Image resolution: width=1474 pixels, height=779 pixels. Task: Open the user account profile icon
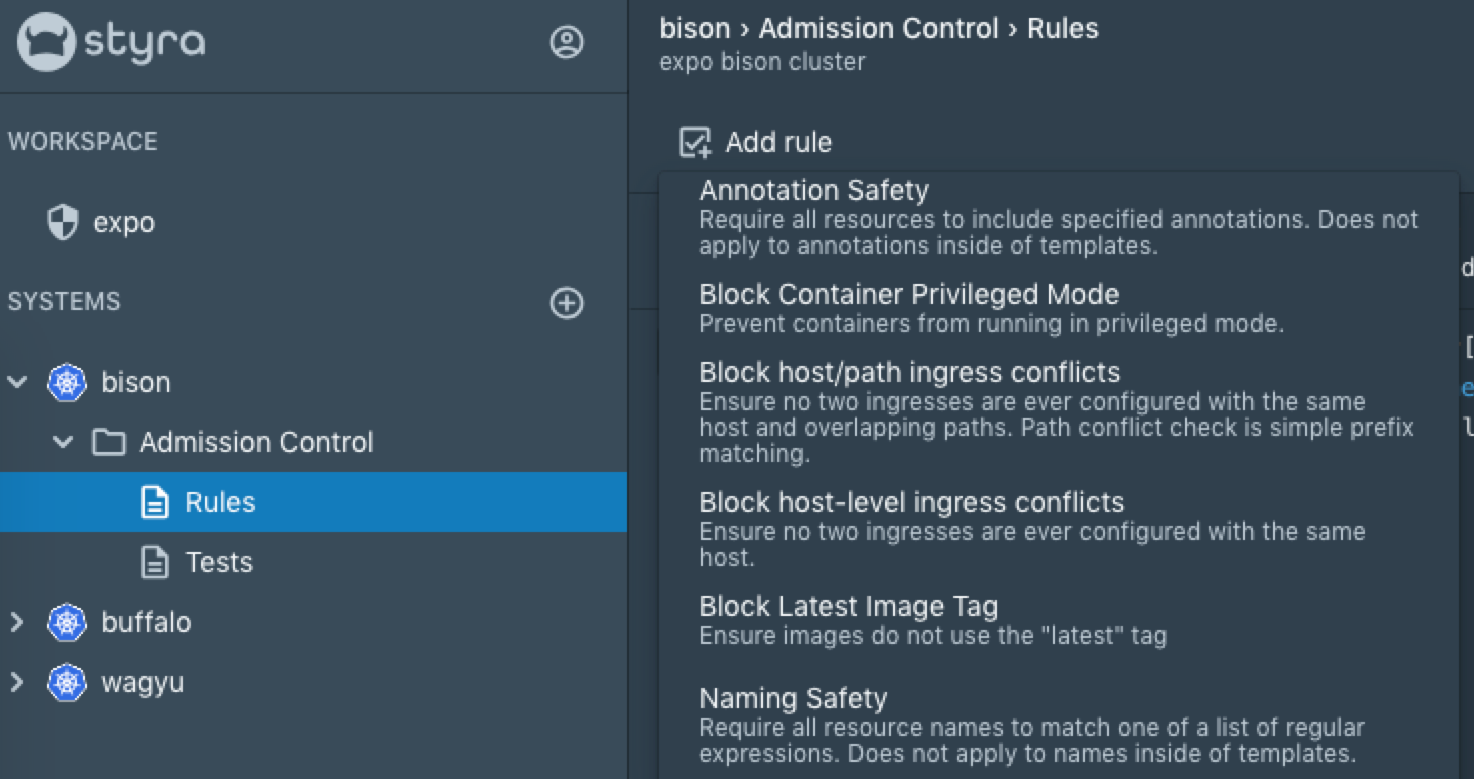pos(567,42)
